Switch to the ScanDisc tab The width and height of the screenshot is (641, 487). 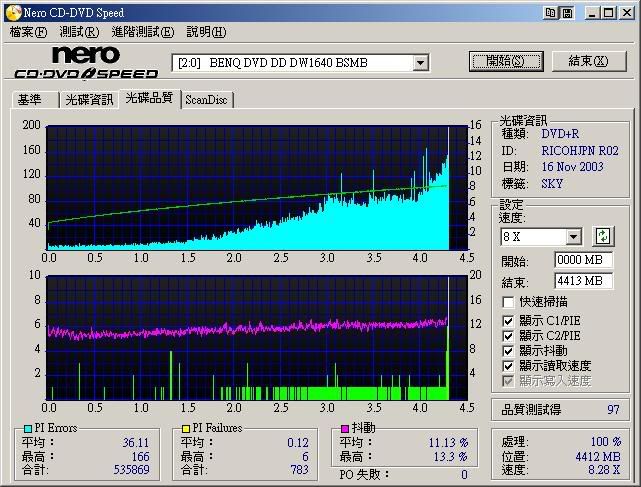(206, 100)
